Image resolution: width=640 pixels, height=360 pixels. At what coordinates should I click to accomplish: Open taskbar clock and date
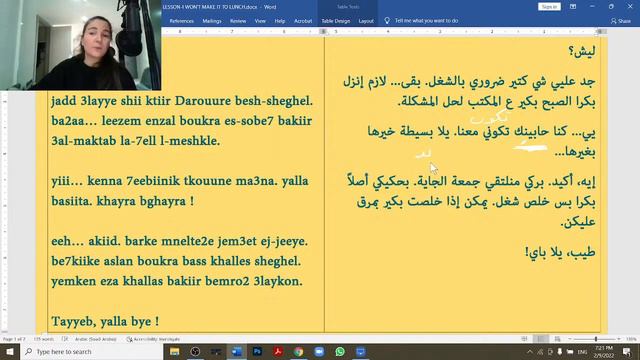604,351
